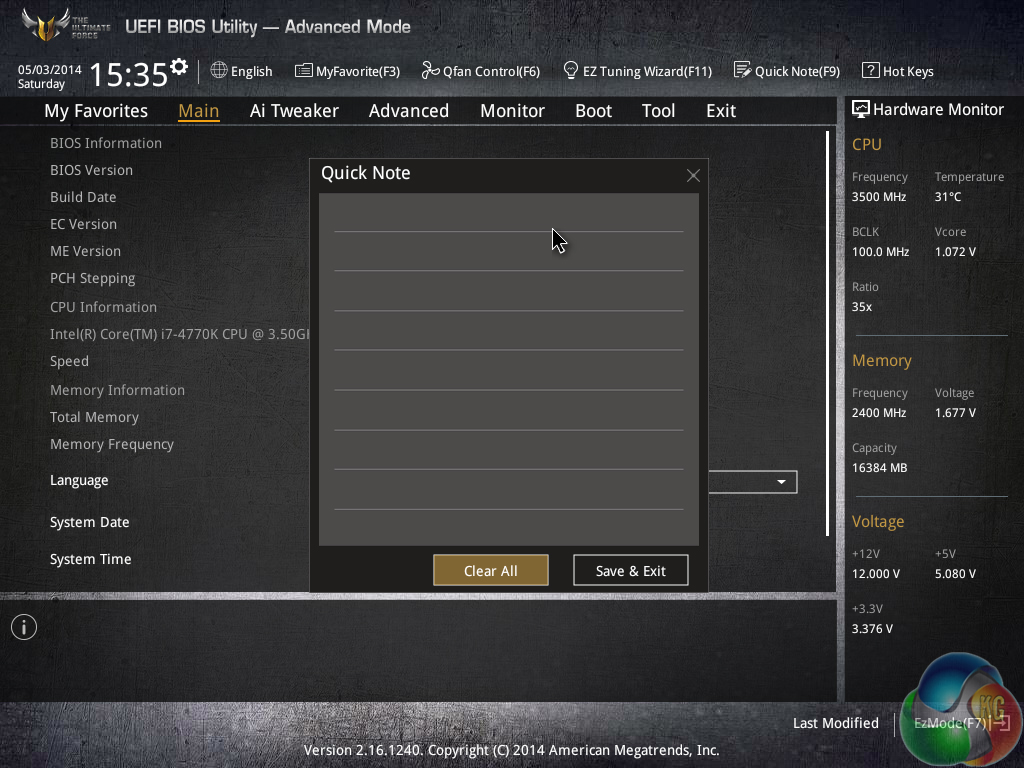Viewport: 1024px width, 768px height.
Task: Click the 31°C temperature value
Action: point(948,197)
